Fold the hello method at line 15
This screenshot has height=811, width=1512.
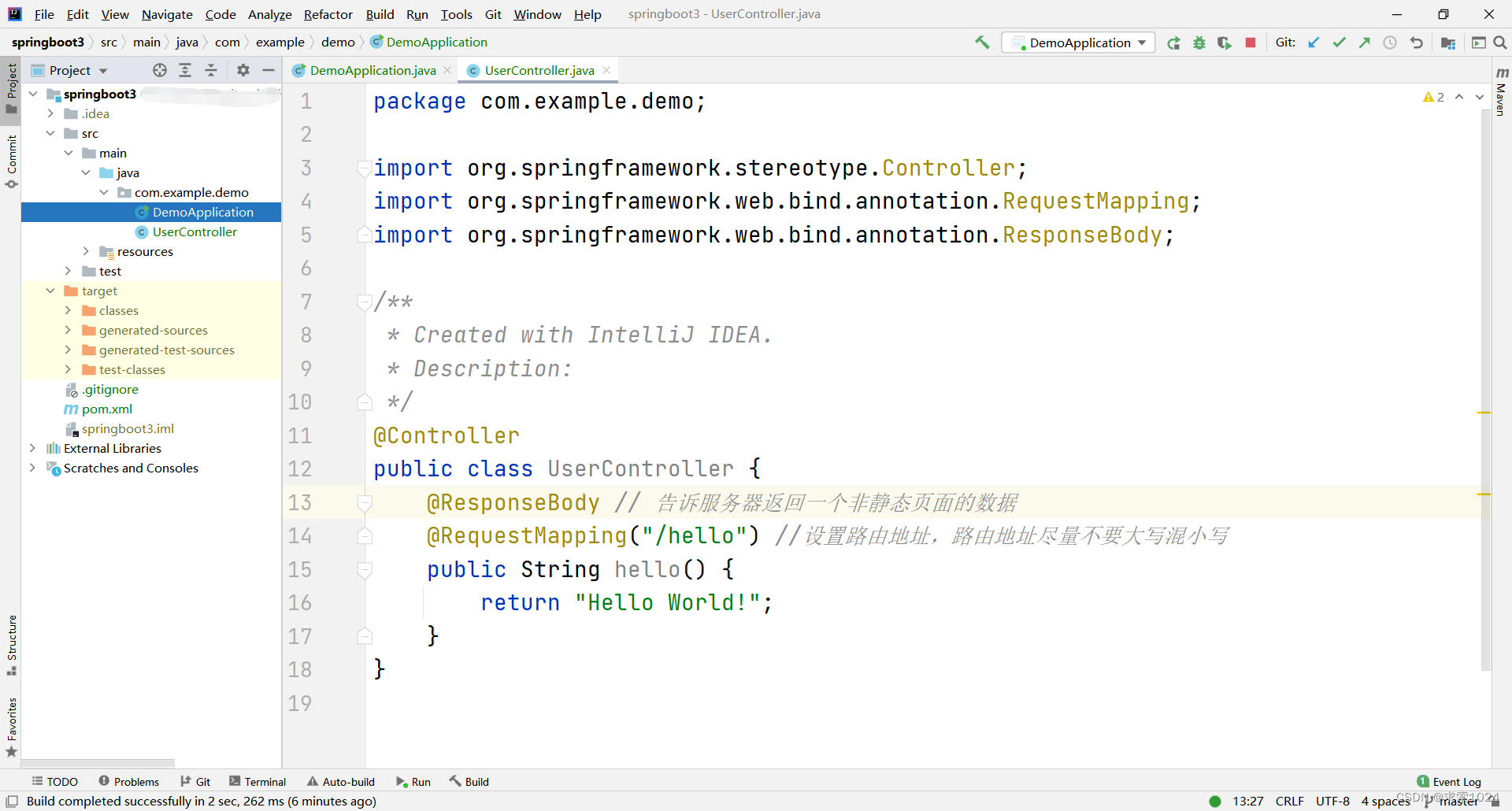(365, 569)
